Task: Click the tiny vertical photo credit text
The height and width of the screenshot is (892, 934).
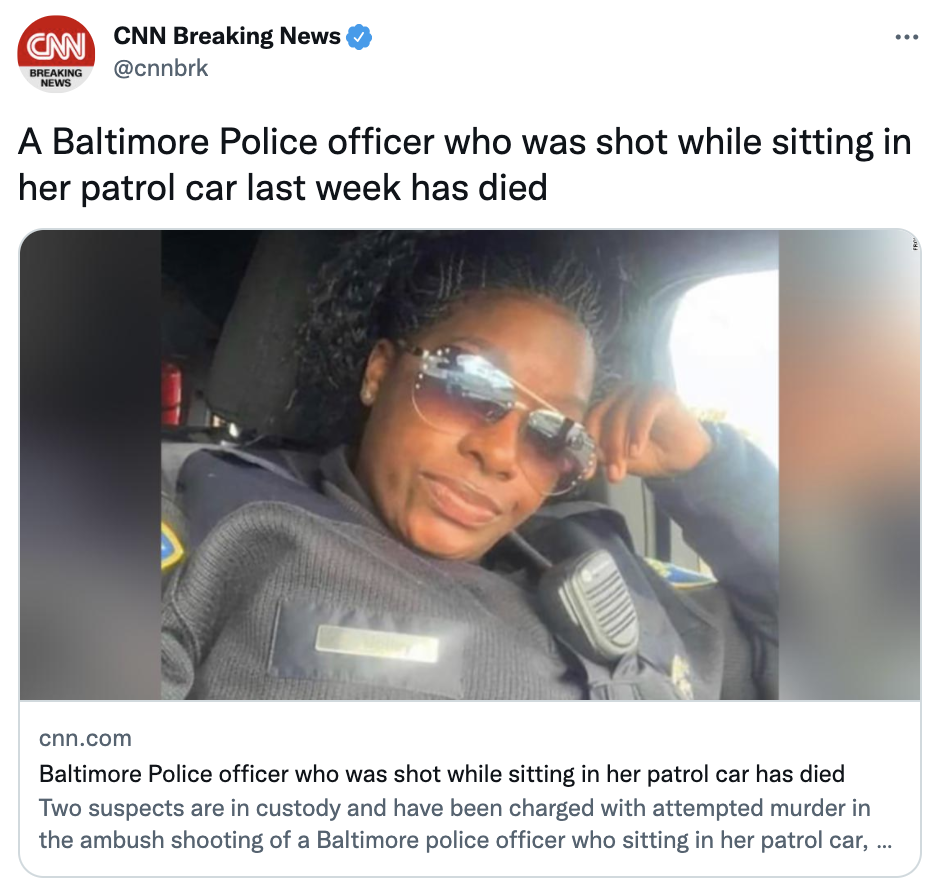Action: tap(913, 243)
